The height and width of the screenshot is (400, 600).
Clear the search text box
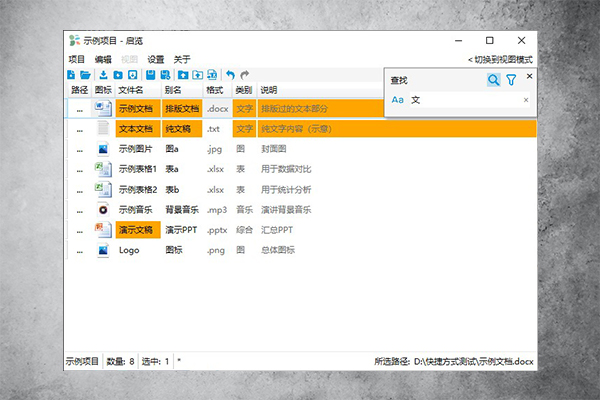pos(526,100)
